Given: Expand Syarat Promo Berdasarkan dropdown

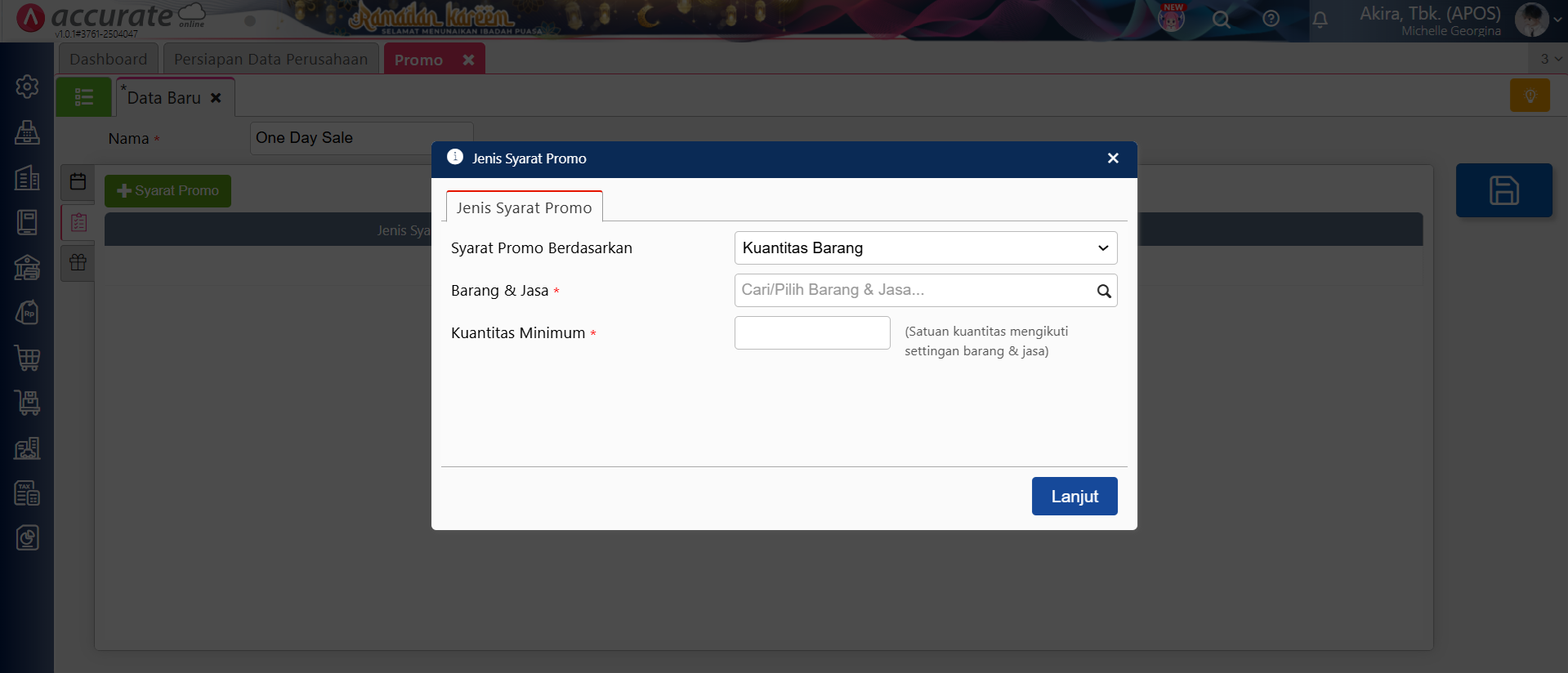Looking at the screenshot, I should tap(925, 248).
